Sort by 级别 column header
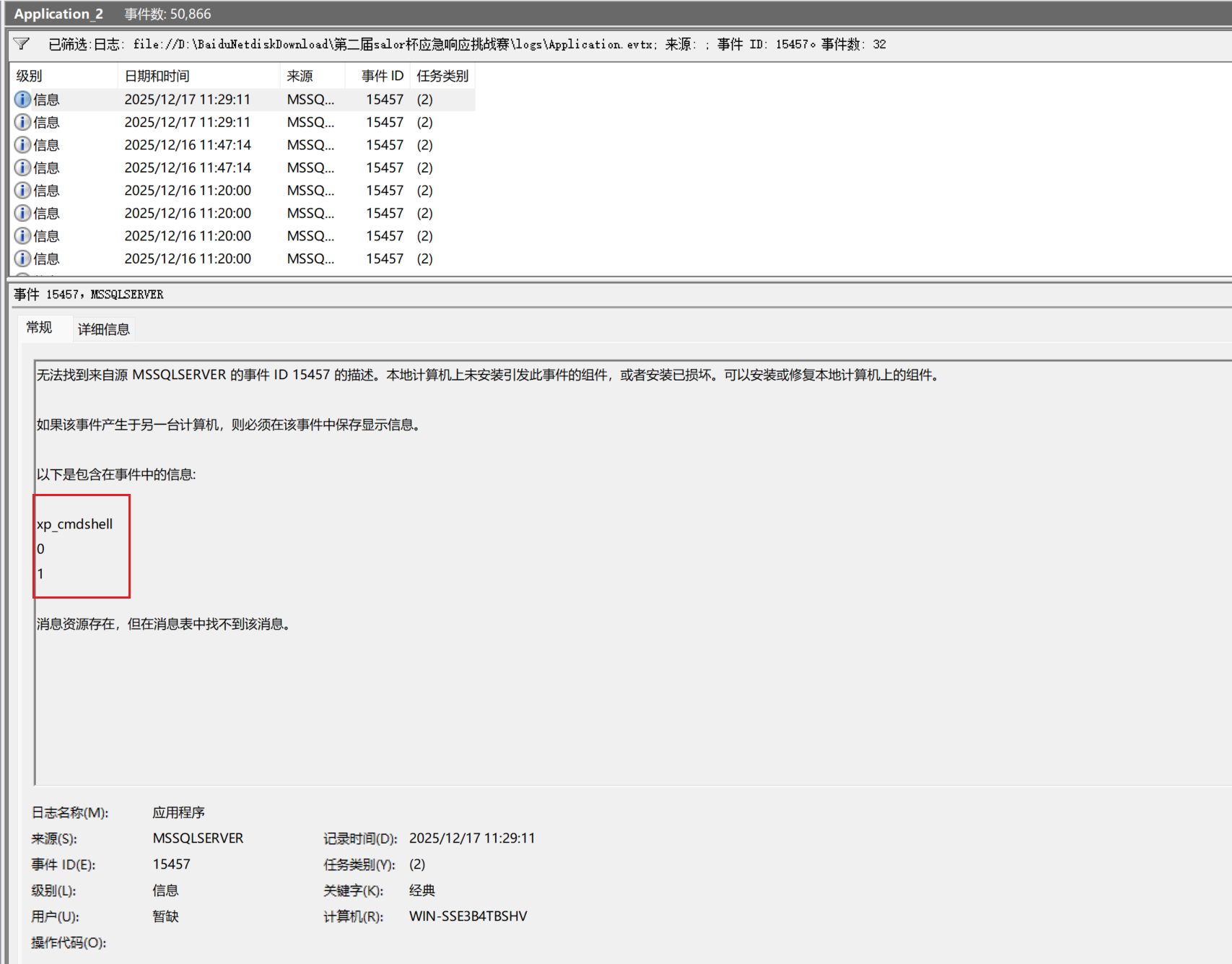 click(x=64, y=76)
